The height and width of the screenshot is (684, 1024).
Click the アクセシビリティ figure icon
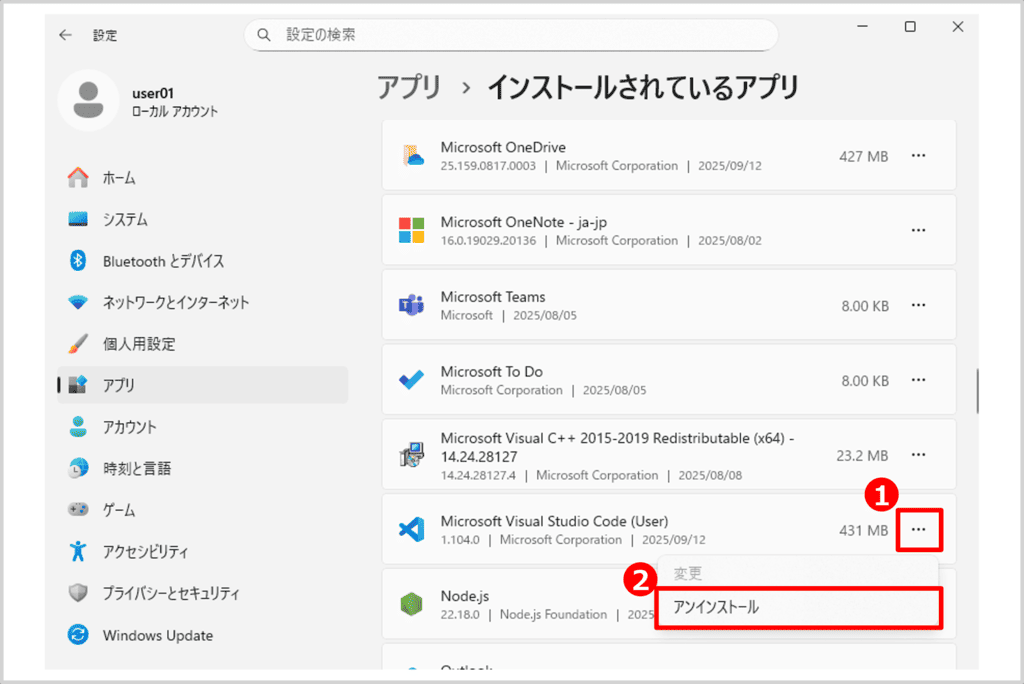pos(78,551)
